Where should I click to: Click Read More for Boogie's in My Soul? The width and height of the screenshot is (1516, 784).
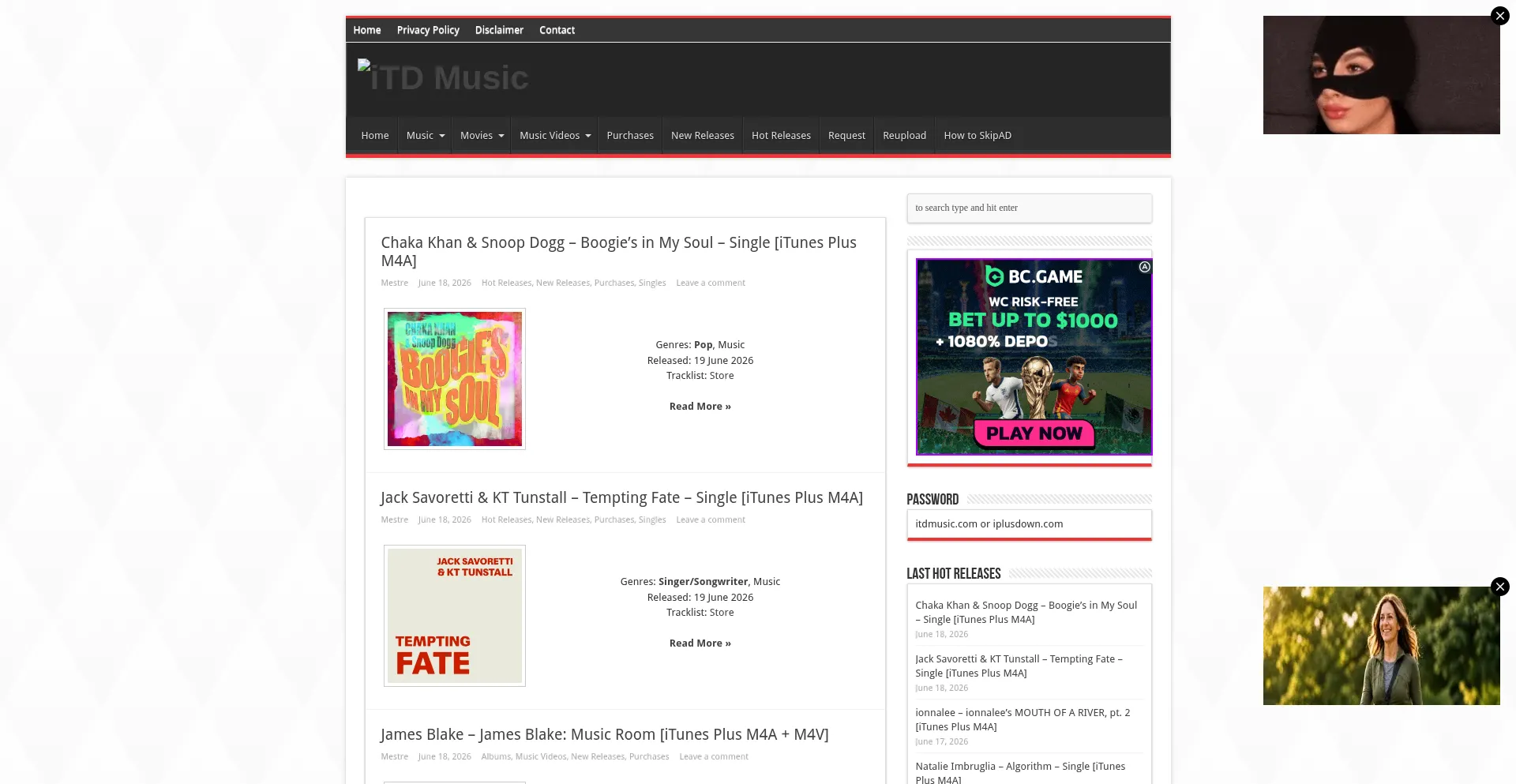(700, 407)
